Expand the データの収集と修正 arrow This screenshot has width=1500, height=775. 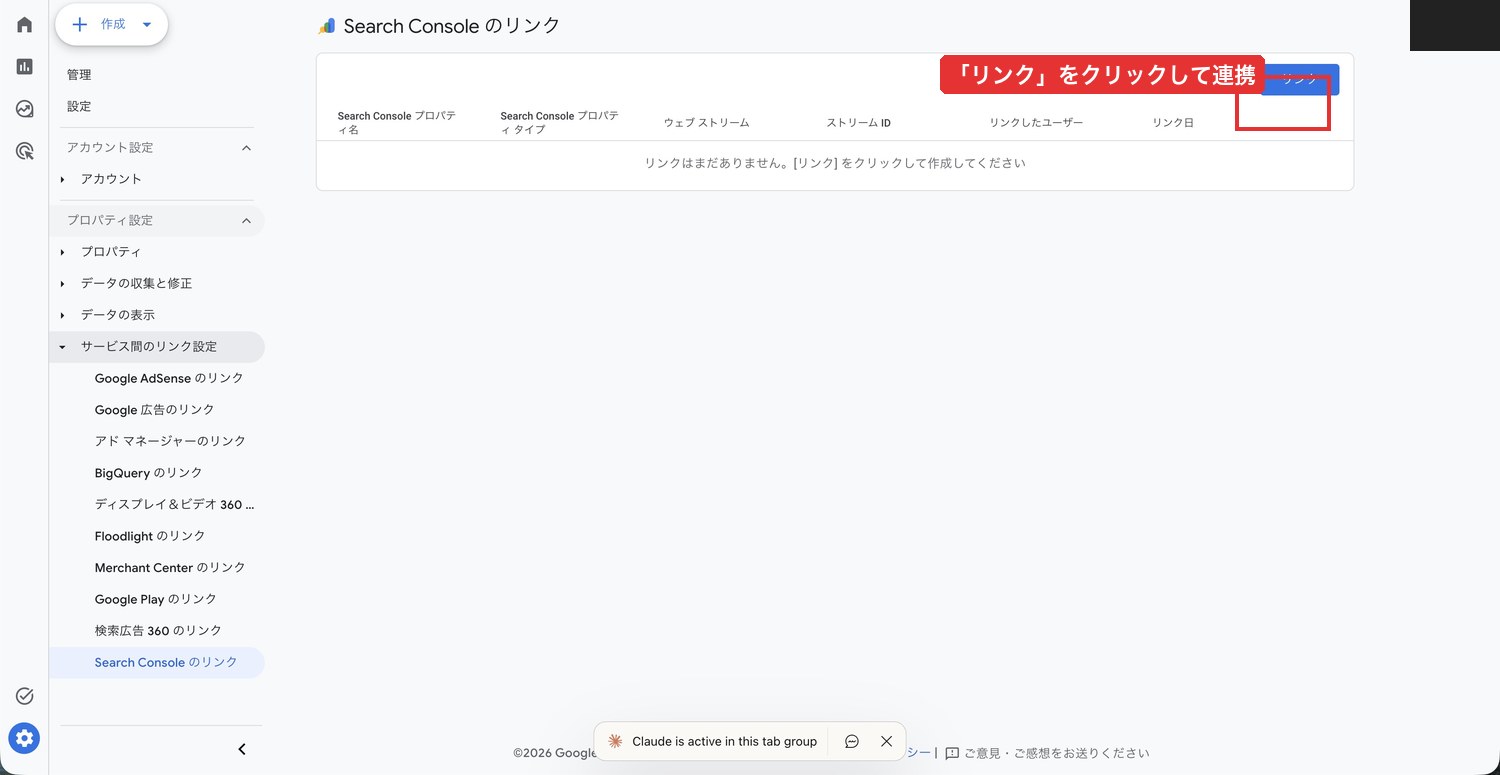point(63,284)
